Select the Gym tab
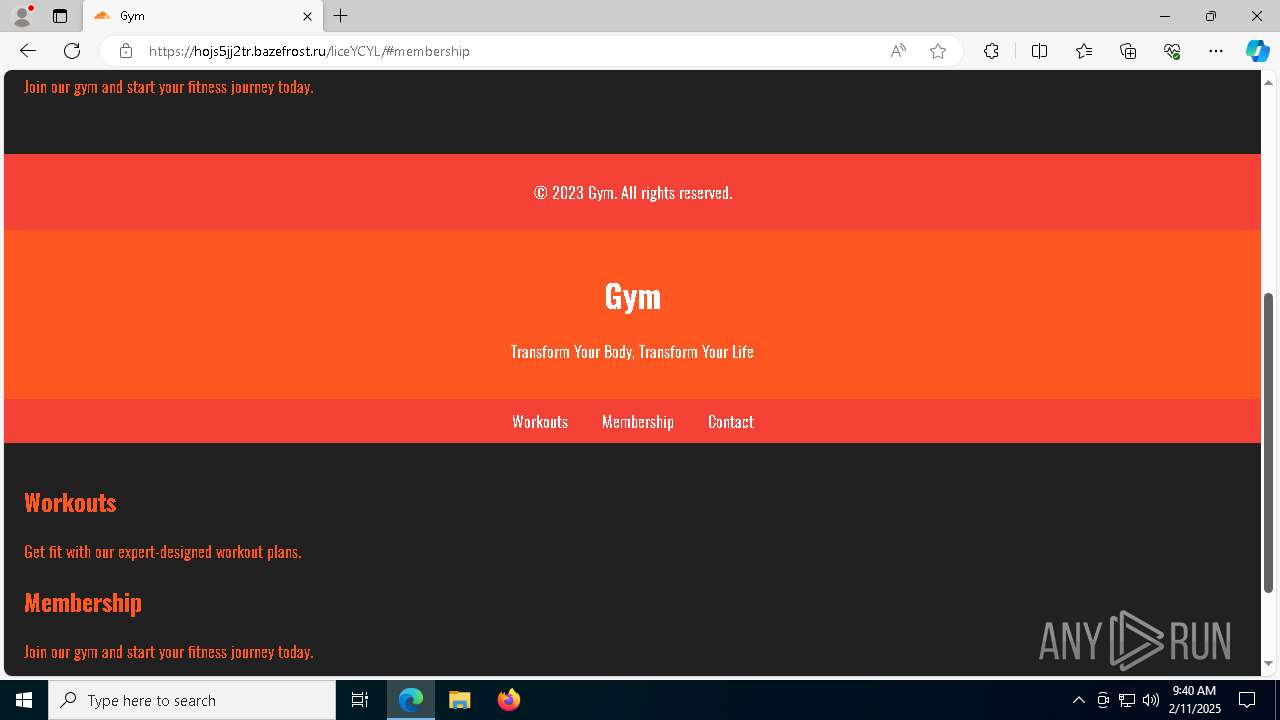 203,16
